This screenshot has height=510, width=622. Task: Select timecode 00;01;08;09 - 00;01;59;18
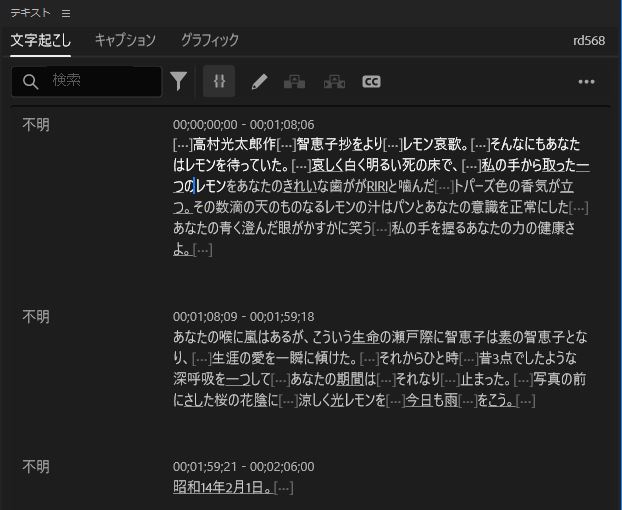pos(243,317)
